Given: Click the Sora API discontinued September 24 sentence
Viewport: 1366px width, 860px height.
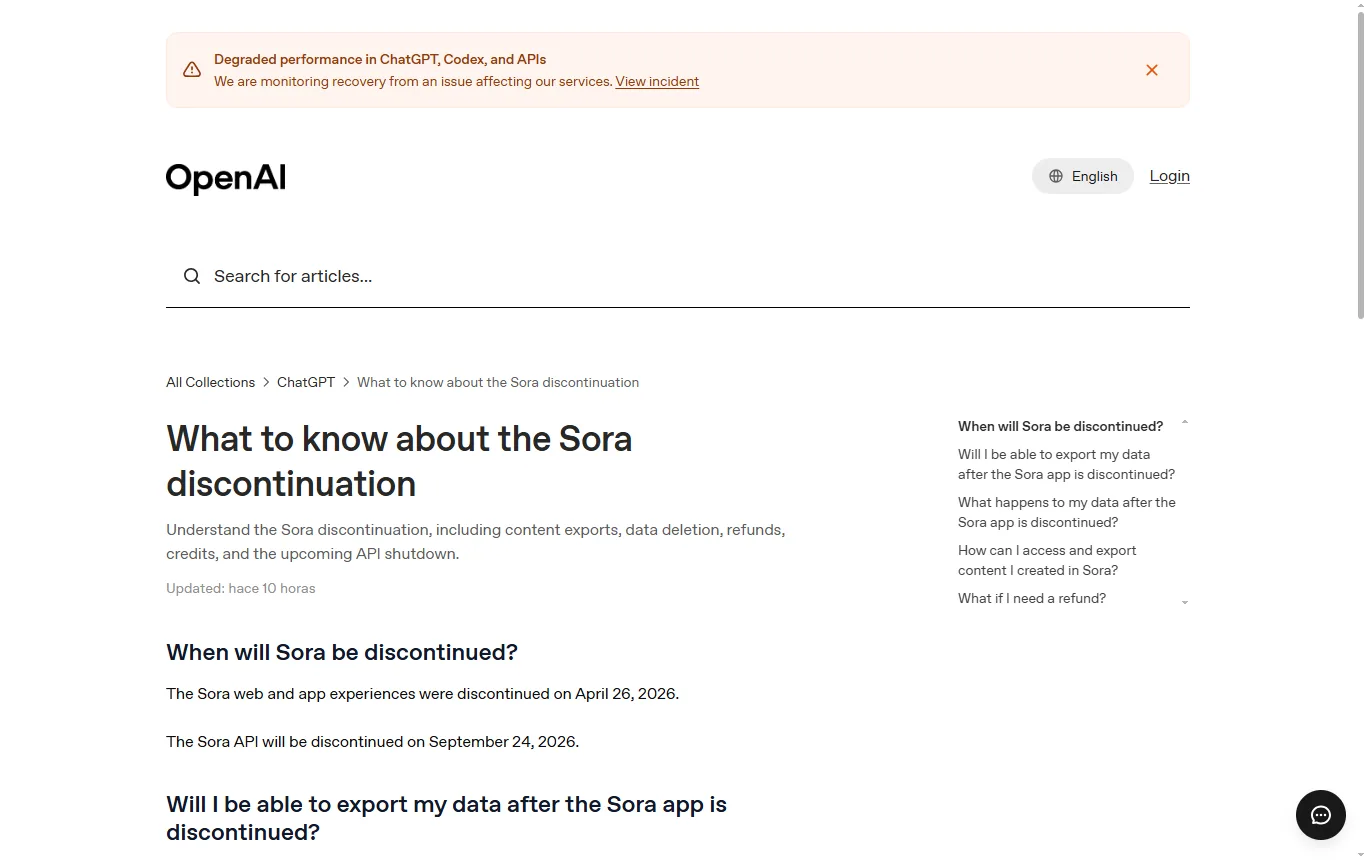Looking at the screenshot, I should click(372, 742).
